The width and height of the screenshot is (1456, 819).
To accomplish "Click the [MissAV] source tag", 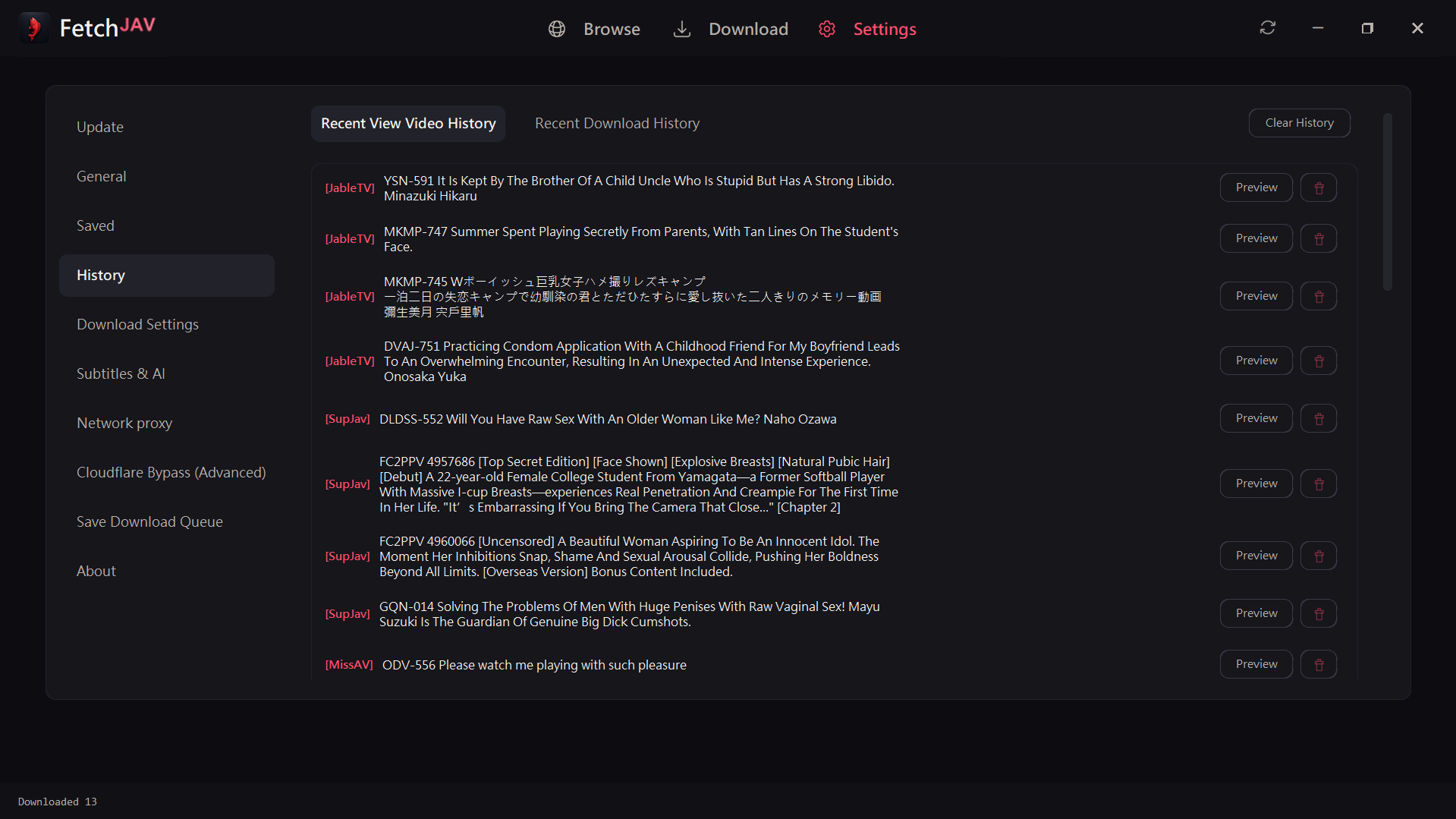I will pyautogui.click(x=349, y=665).
